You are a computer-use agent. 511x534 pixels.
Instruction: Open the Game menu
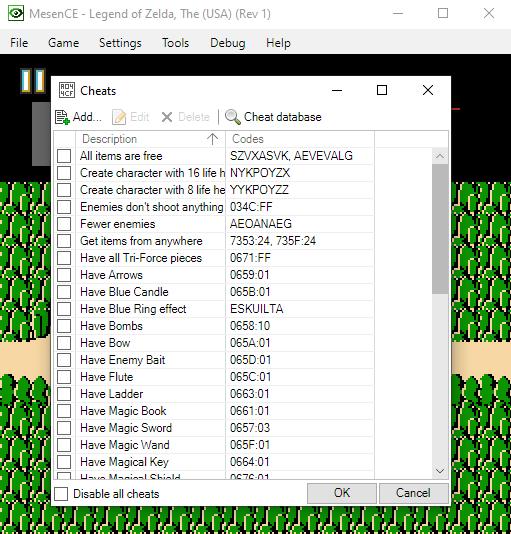click(x=63, y=43)
